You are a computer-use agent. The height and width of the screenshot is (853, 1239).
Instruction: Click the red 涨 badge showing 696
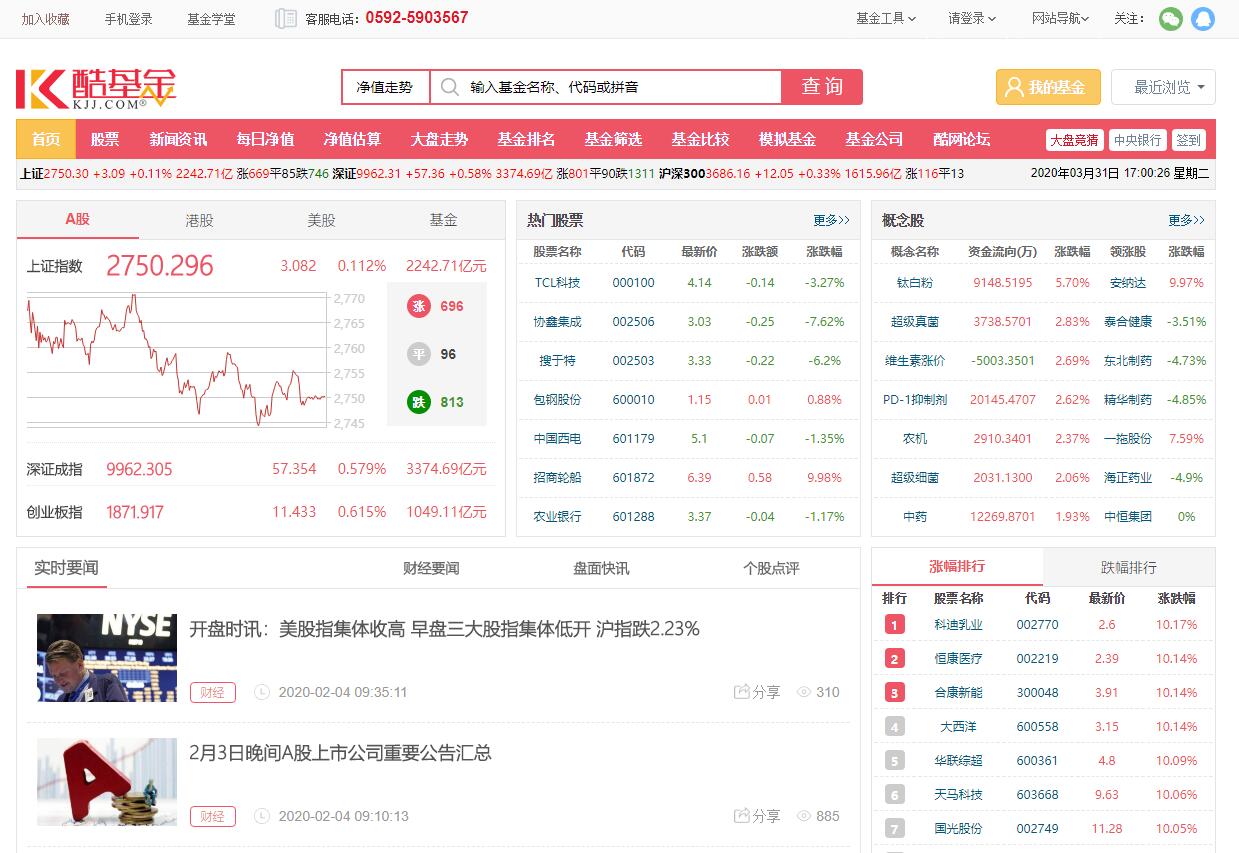(x=419, y=306)
